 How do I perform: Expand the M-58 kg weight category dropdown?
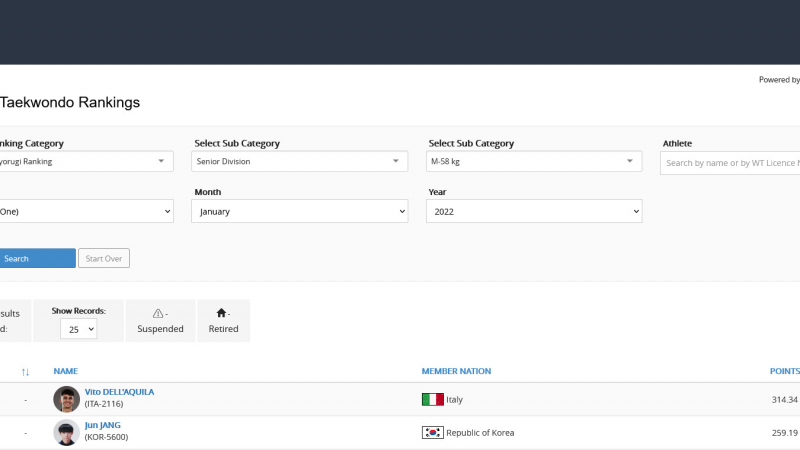pyautogui.click(x=534, y=161)
